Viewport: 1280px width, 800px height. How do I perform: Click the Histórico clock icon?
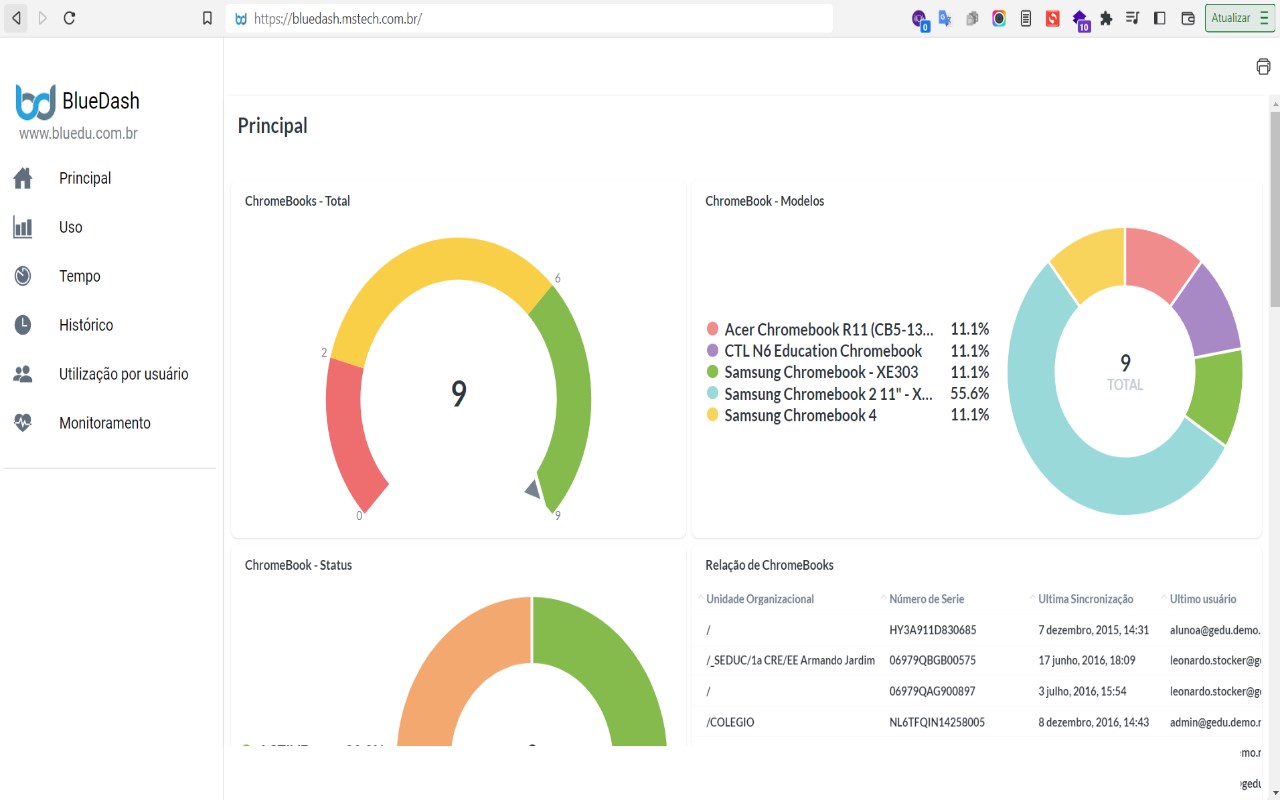pyautogui.click(x=23, y=325)
